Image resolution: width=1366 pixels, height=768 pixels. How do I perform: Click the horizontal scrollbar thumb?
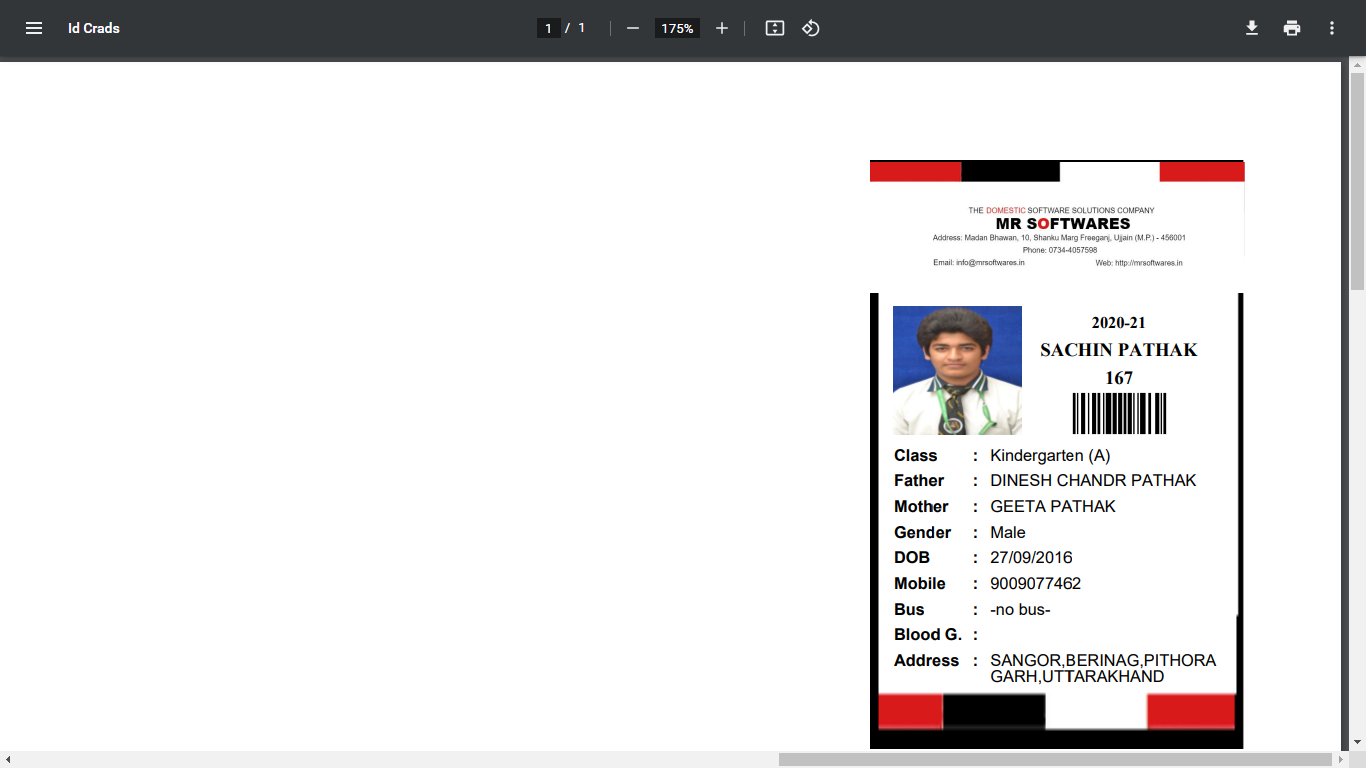point(1054,760)
